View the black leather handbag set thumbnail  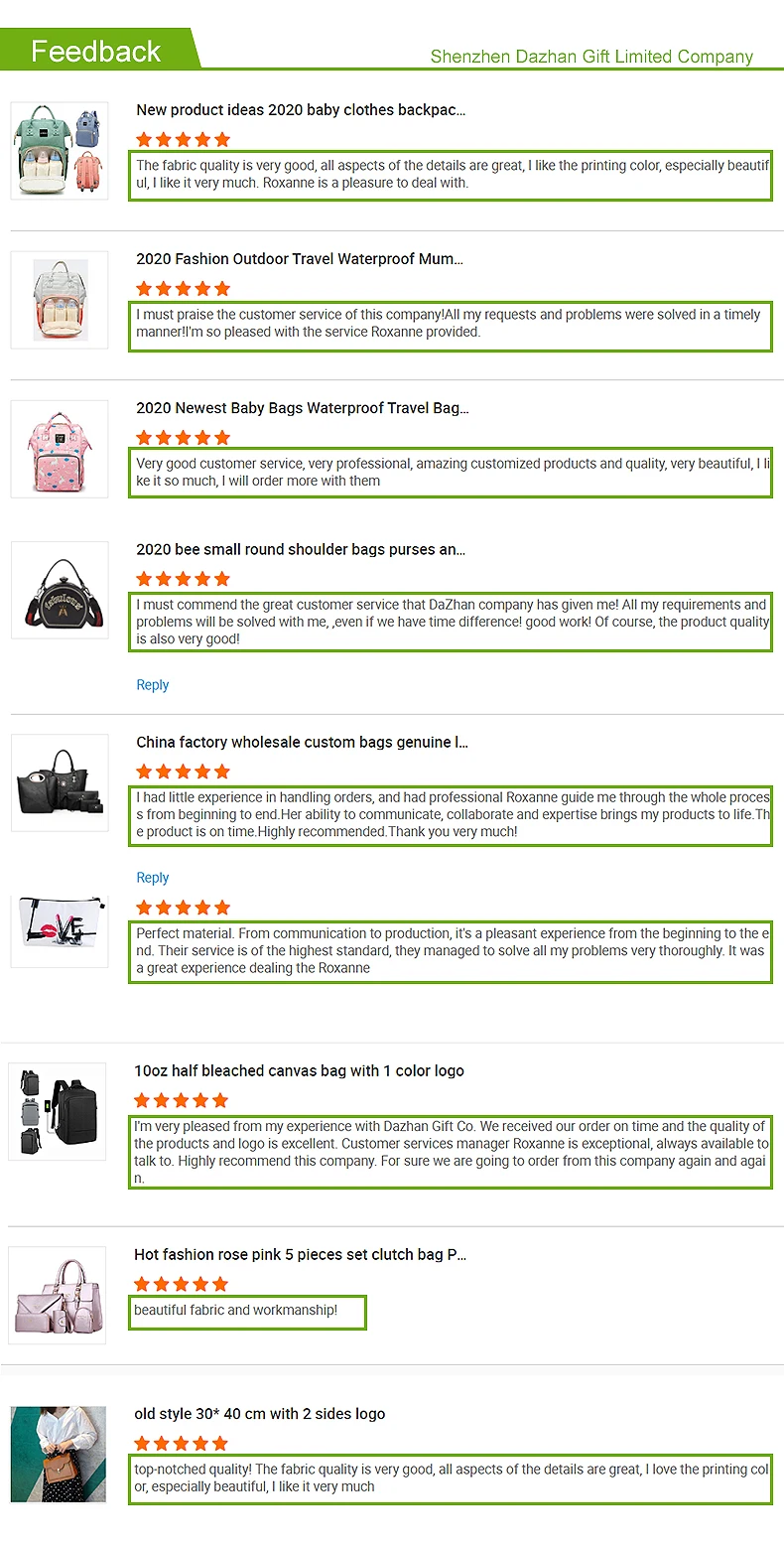(60, 782)
